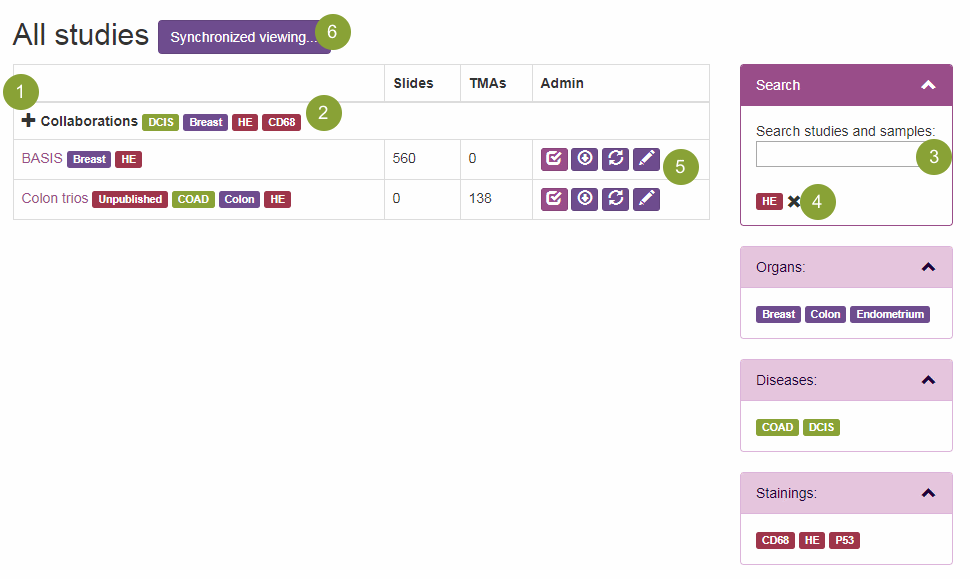Focus the search studies and samples field

pos(836,154)
